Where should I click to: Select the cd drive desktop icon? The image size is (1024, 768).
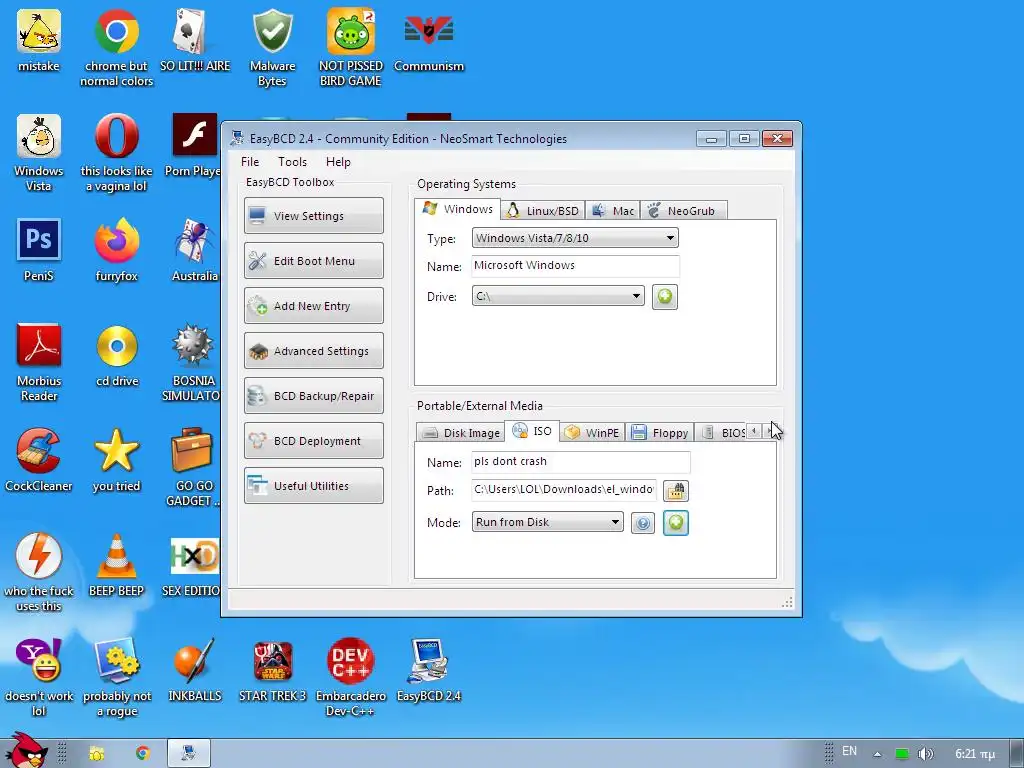click(116, 355)
